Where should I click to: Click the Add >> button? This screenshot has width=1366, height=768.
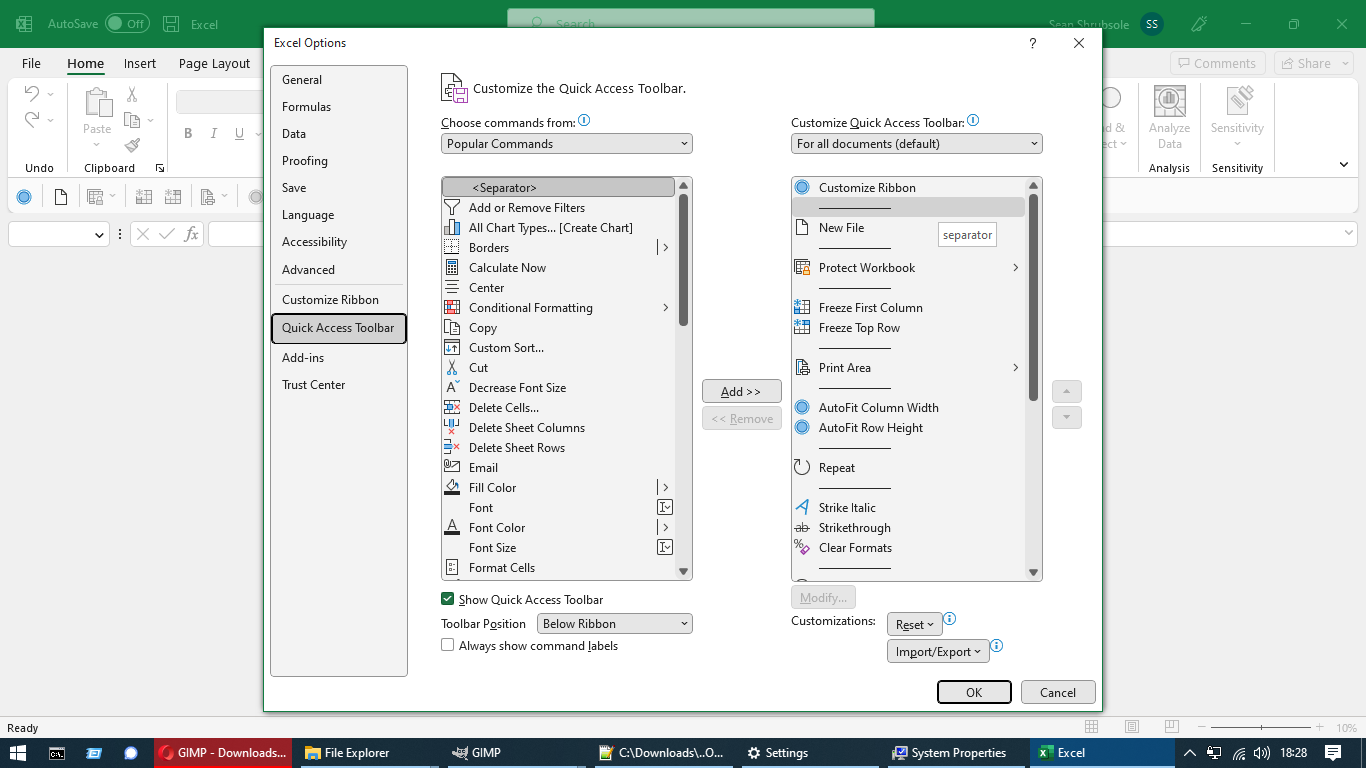[741, 392]
